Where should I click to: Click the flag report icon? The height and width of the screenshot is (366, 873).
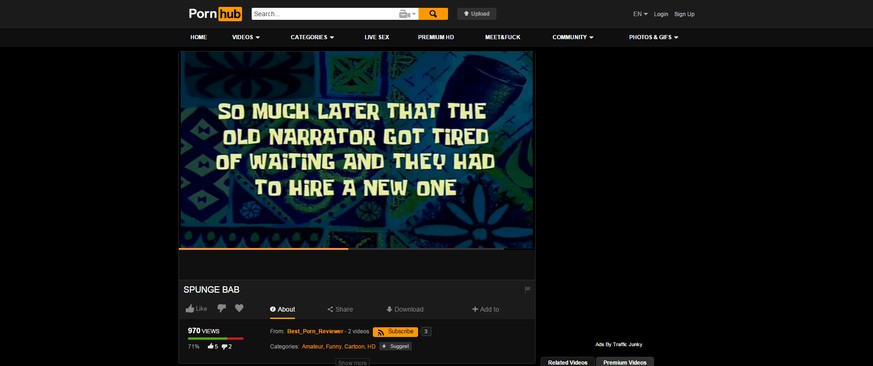527,290
